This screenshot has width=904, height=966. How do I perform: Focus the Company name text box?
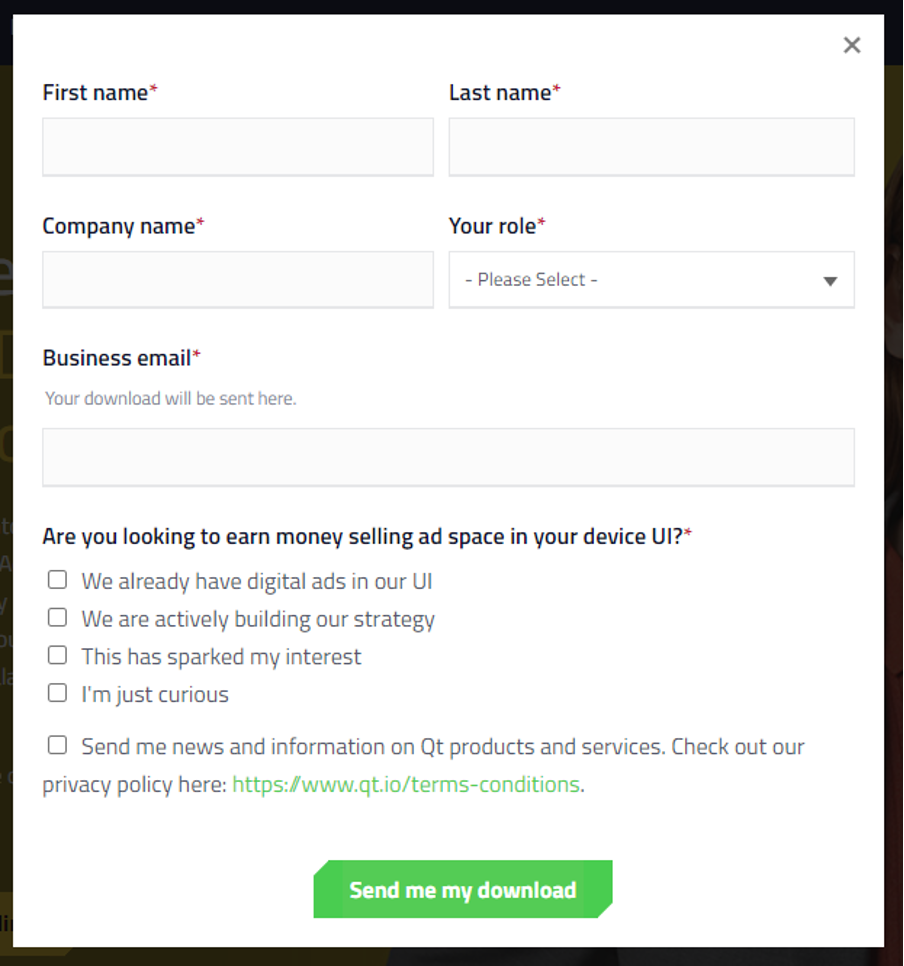pos(238,279)
